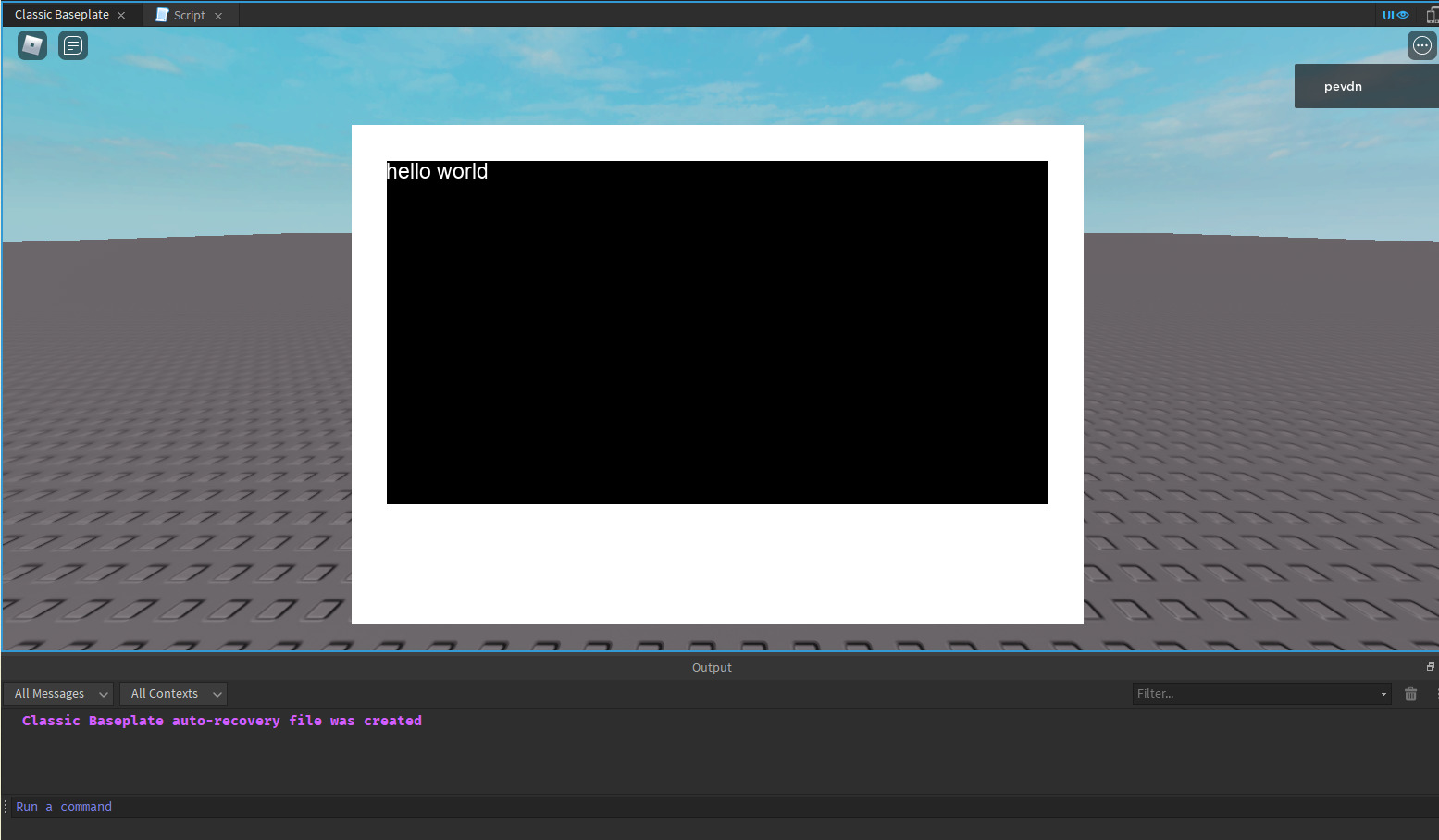The height and width of the screenshot is (840, 1439).
Task: Click the script document icon on the Script tab
Action: (x=161, y=14)
